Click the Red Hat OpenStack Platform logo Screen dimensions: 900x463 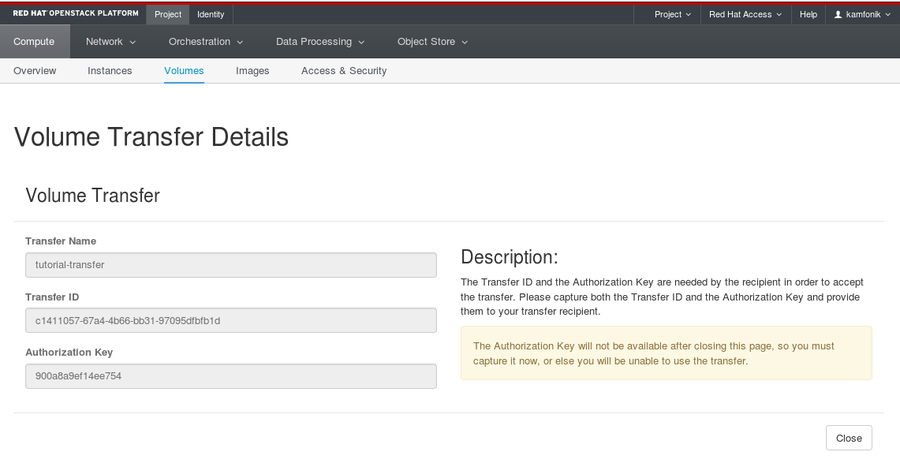(x=75, y=13)
